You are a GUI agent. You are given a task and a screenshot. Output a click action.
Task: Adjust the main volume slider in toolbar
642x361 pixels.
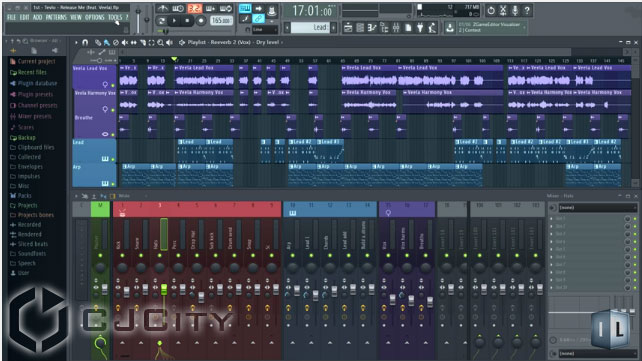[138, 20]
